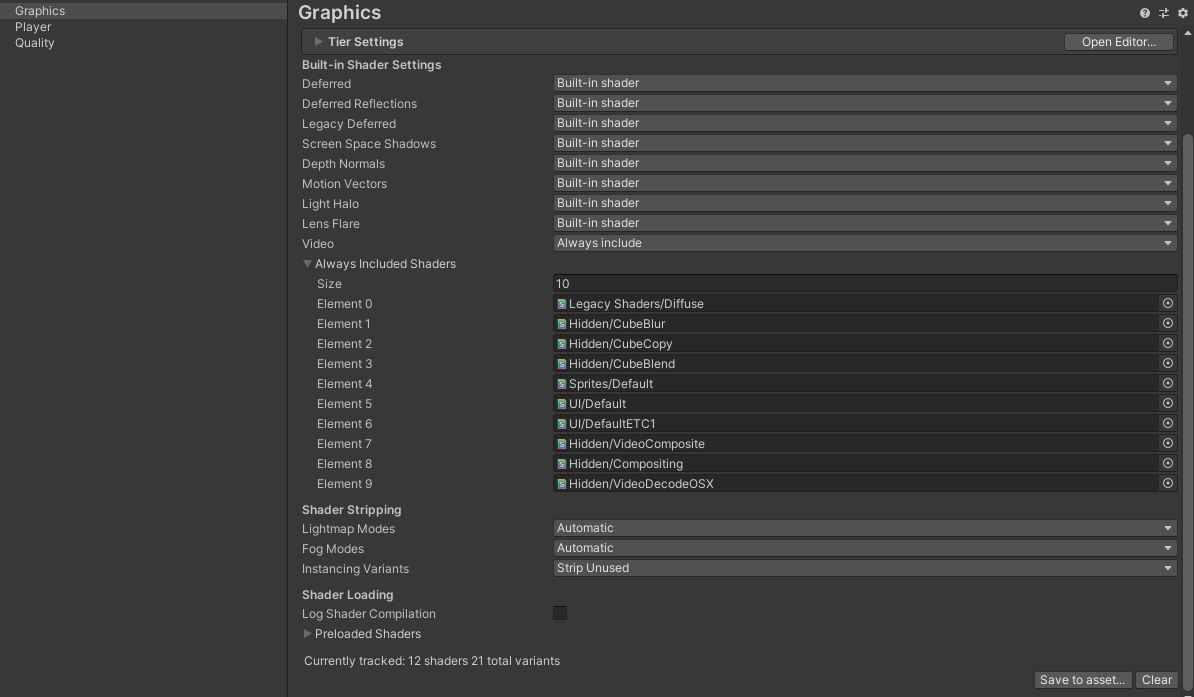Screen dimensions: 1194x697
Task: Click the Open Editor button
Action: [1118, 41]
